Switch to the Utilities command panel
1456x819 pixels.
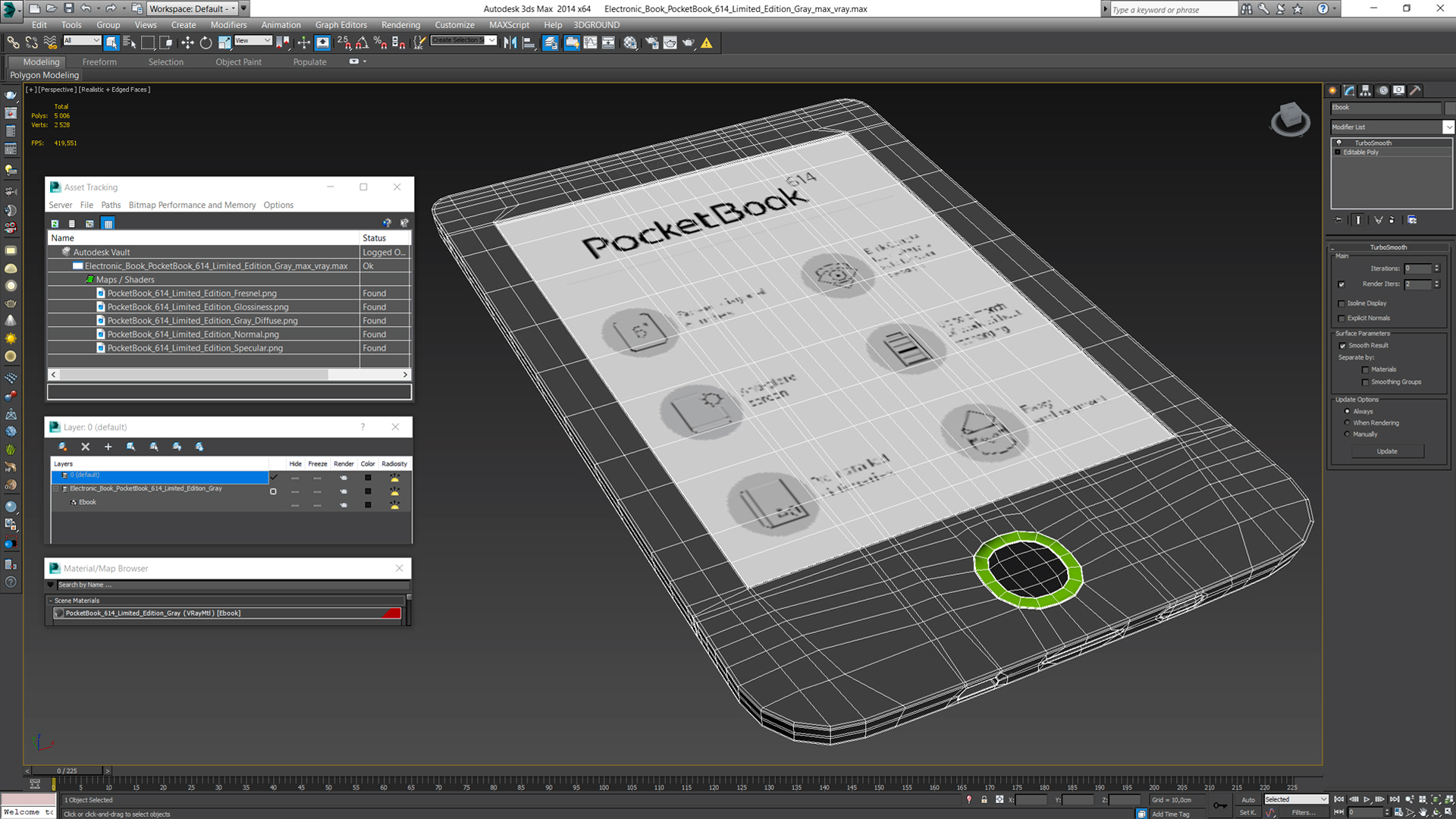tap(1415, 90)
